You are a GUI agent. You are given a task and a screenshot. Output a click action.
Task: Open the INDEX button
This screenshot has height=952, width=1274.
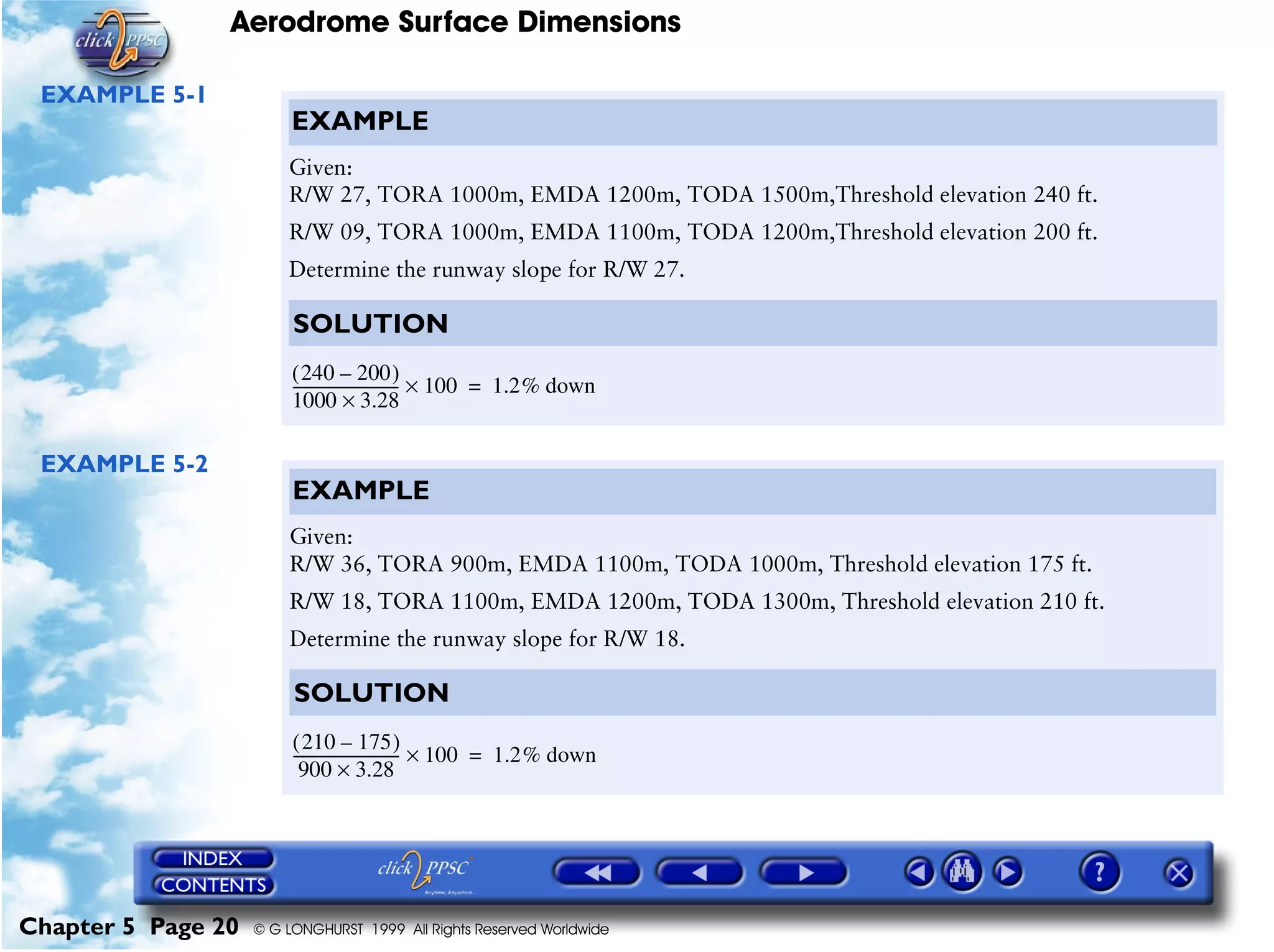213,858
